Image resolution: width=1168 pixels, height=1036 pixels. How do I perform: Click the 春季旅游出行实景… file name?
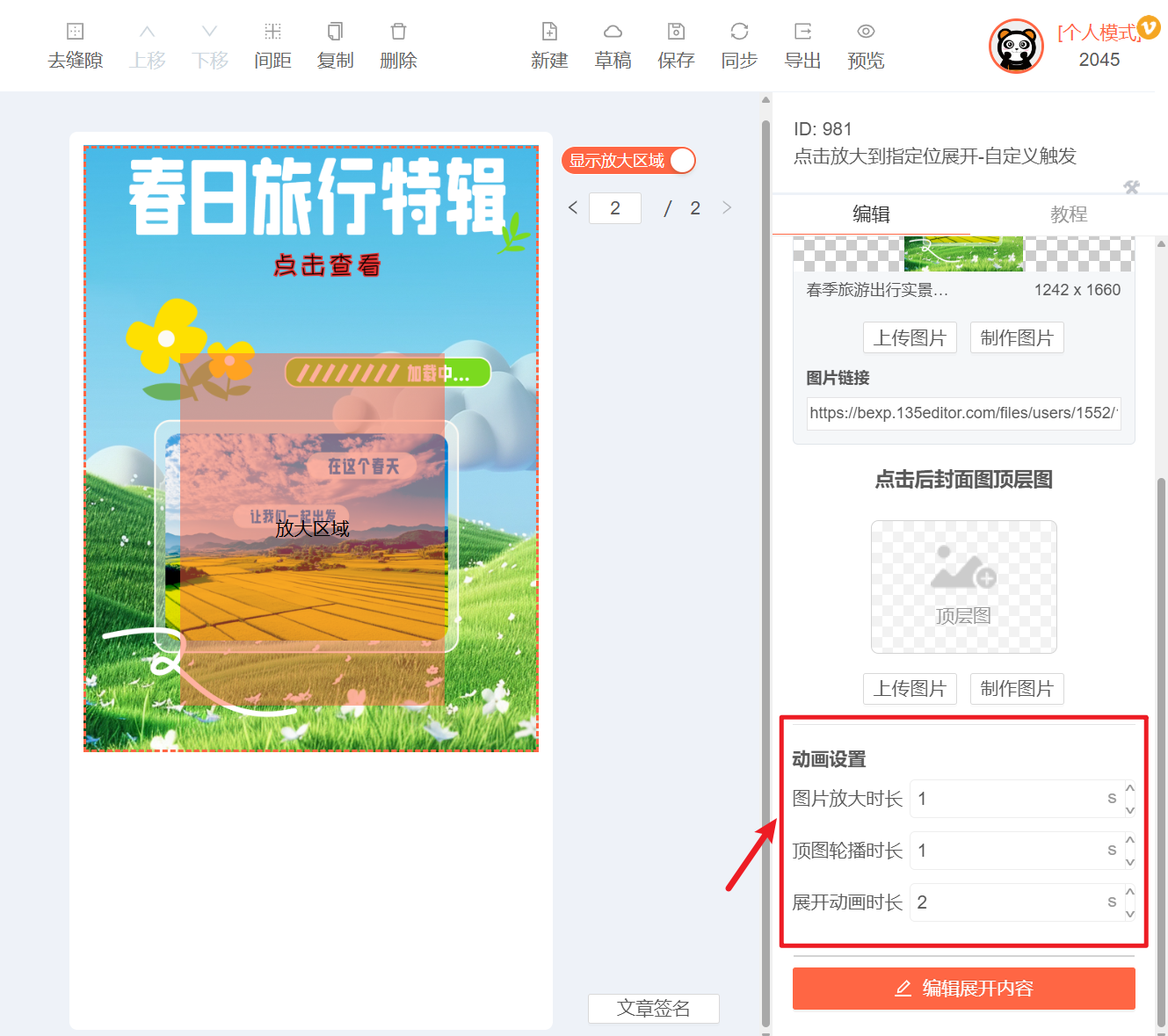[877, 290]
